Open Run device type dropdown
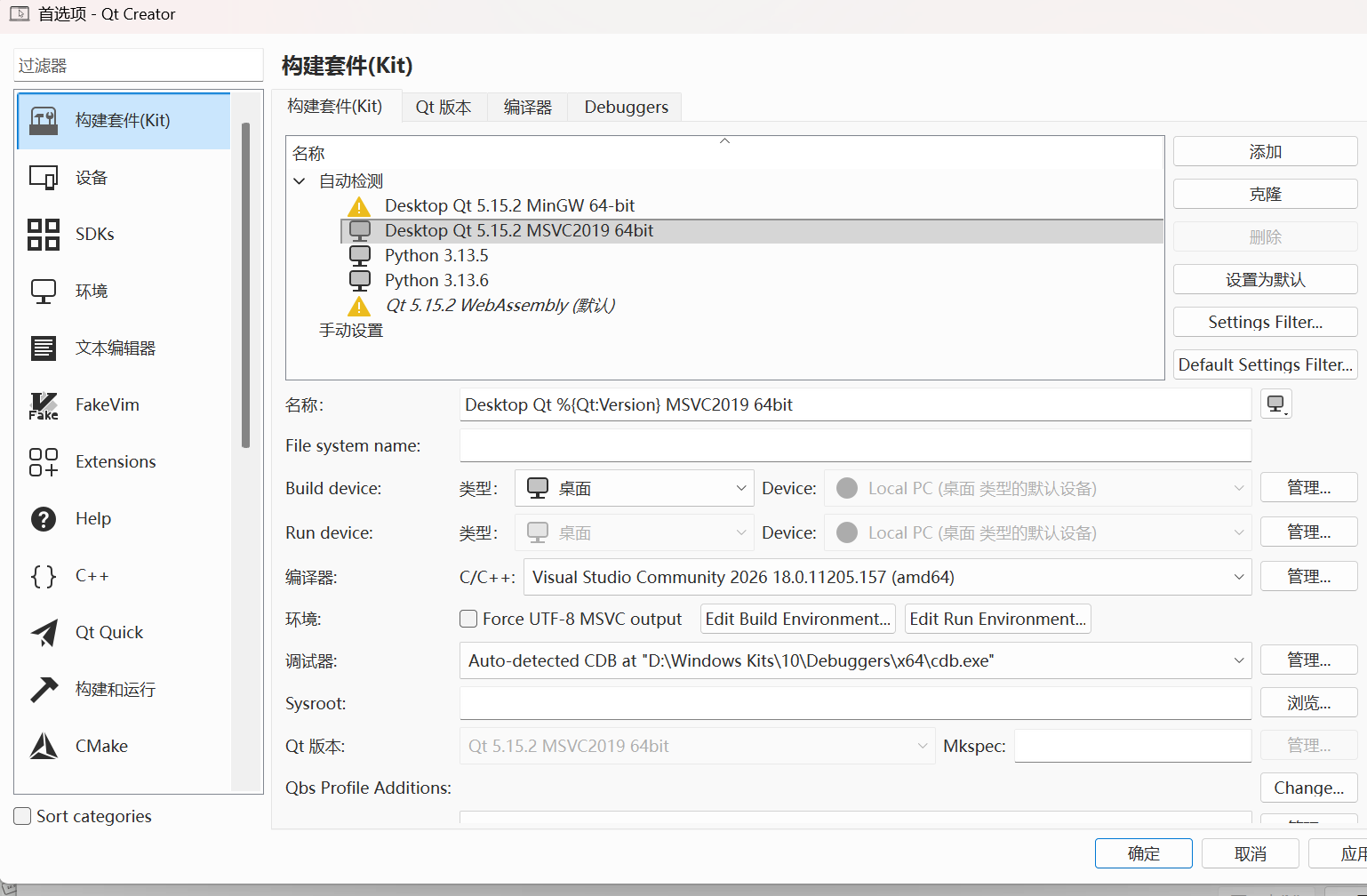The width and height of the screenshot is (1367, 896). point(635,532)
